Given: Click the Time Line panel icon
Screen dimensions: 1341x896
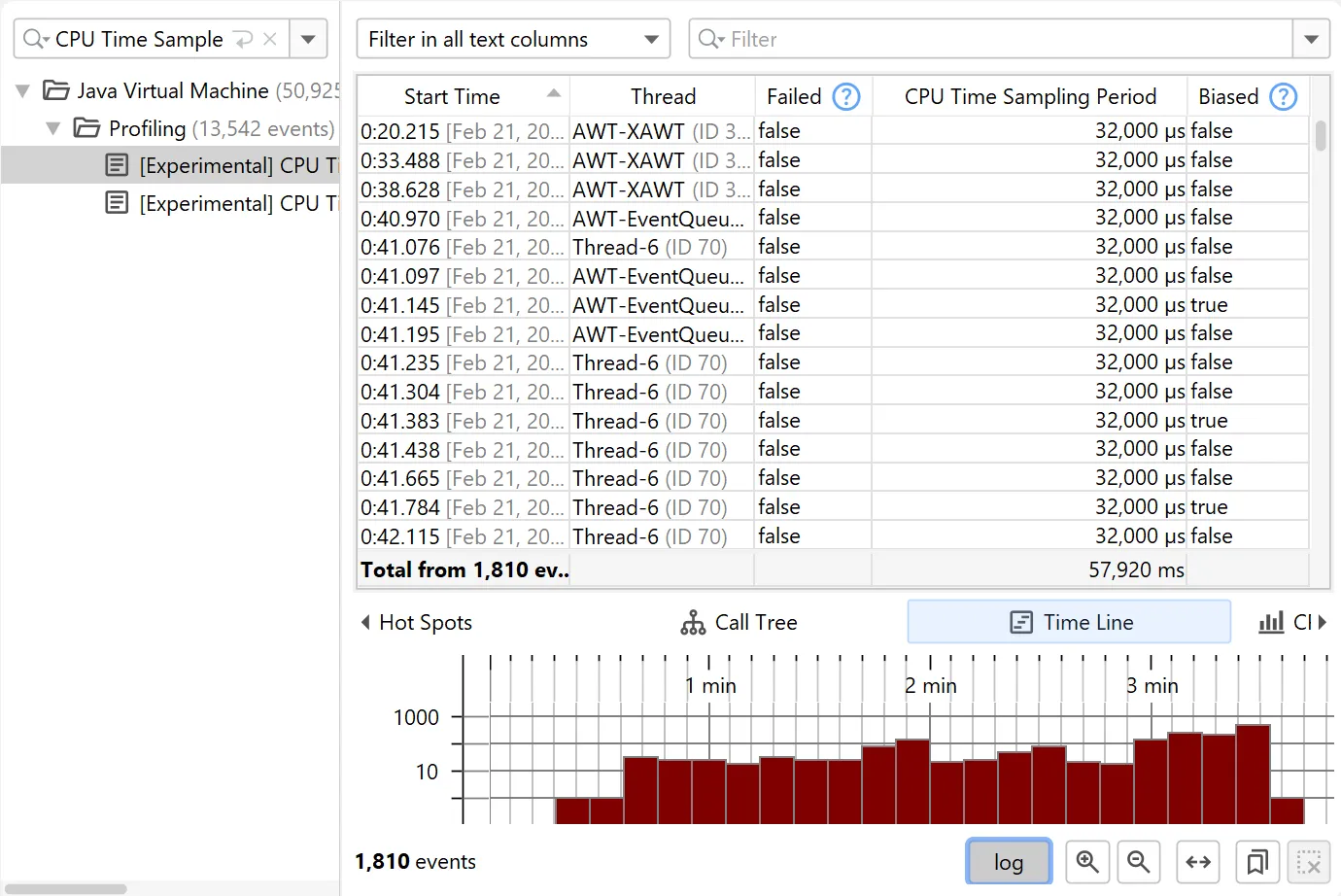Looking at the screenshot, I should [x=1021, y=622].
